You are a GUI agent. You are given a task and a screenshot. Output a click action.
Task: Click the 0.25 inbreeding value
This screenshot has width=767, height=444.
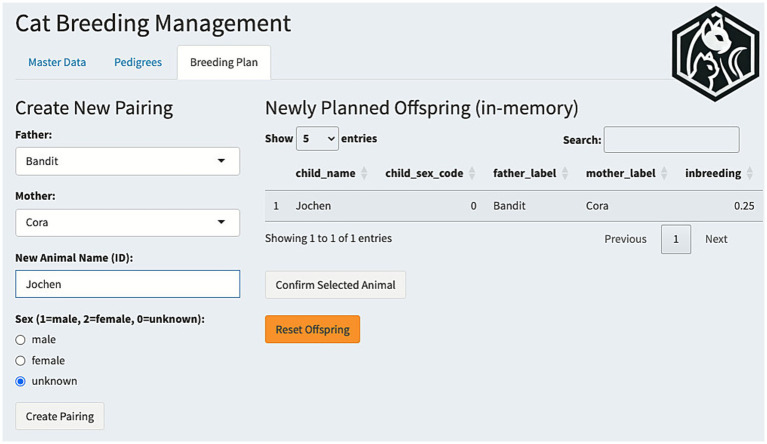coord(744,206)
